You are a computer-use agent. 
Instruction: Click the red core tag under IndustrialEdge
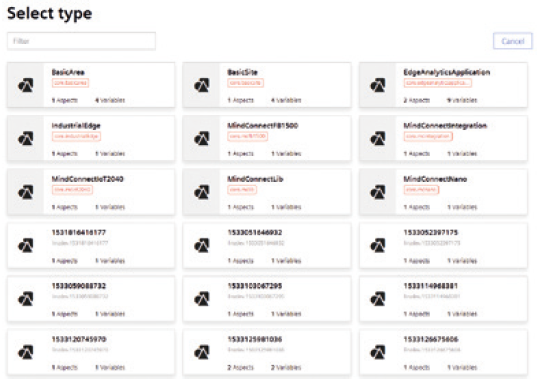coord(76,137)
